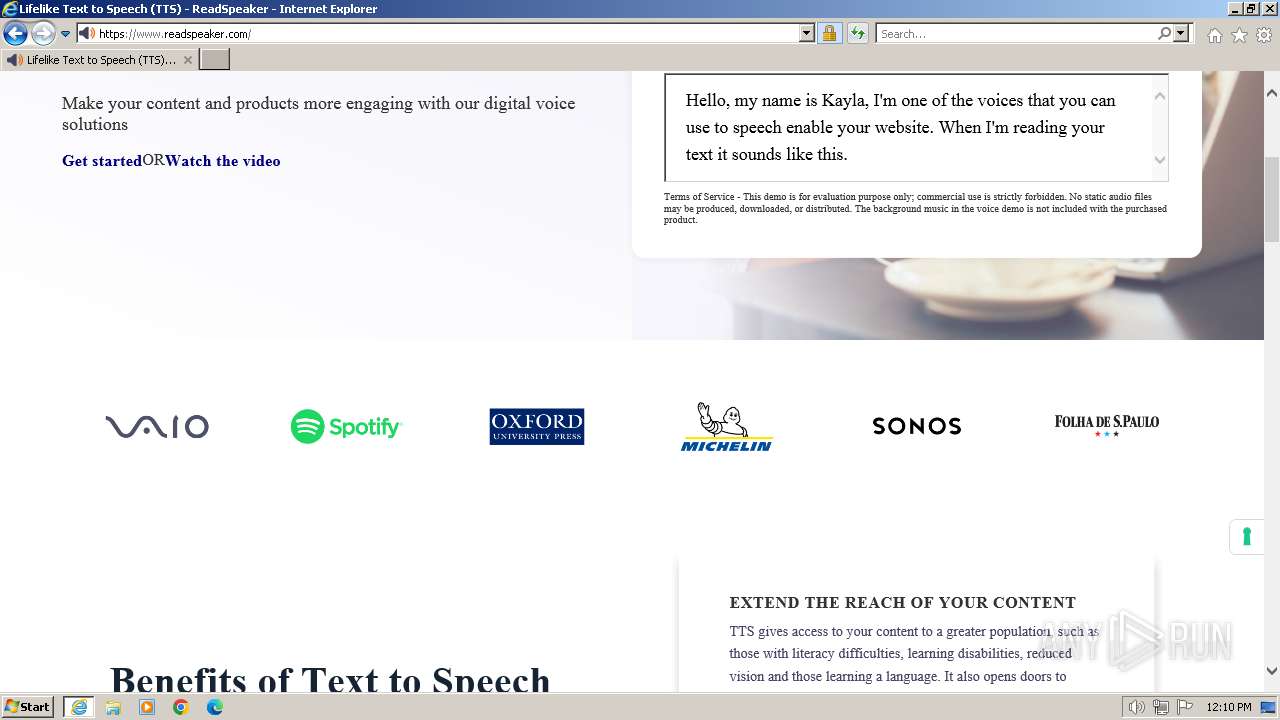Open the system tray volume icon
Image resolution: width=1280 pixels, height=720 pixels.
(x=1136, y=707)
